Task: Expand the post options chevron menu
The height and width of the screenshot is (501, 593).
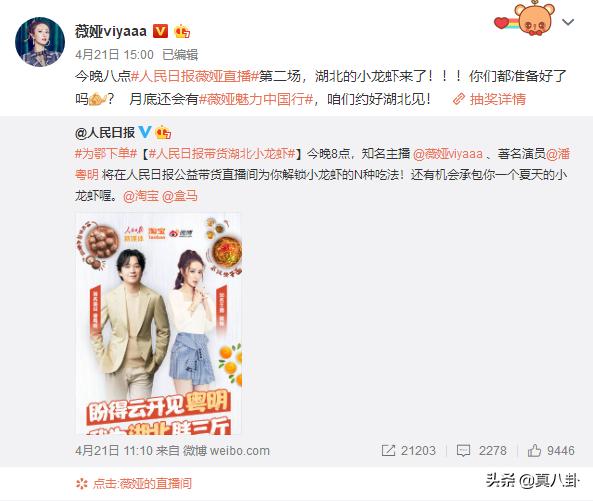Action: pos(568,22)
